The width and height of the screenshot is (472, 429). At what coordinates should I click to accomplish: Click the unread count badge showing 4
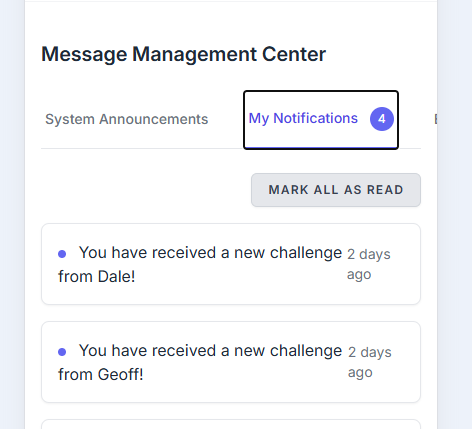tap(382, 119)
